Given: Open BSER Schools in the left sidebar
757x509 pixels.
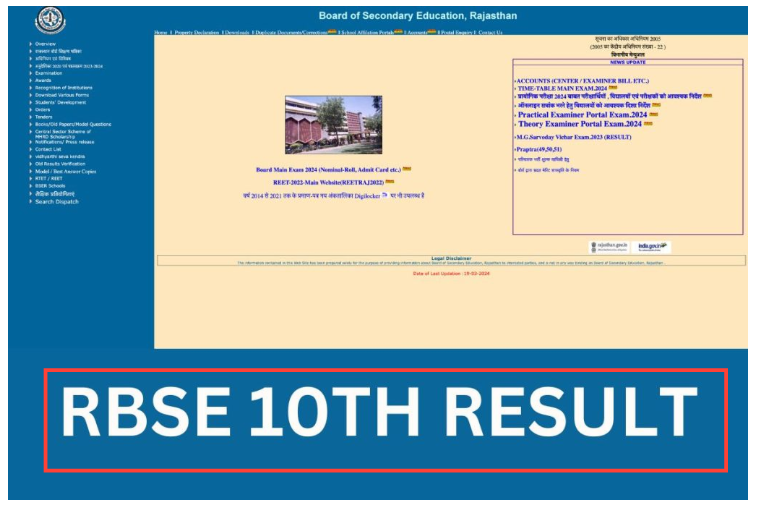Looking at the screenshot, I should point(50,186).
